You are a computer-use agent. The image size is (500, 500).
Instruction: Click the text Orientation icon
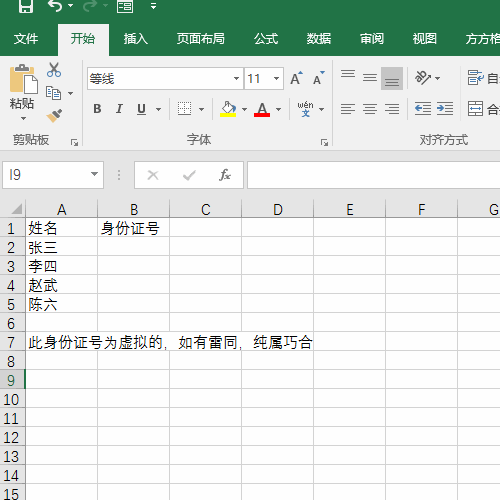click(x=423, y=78)
